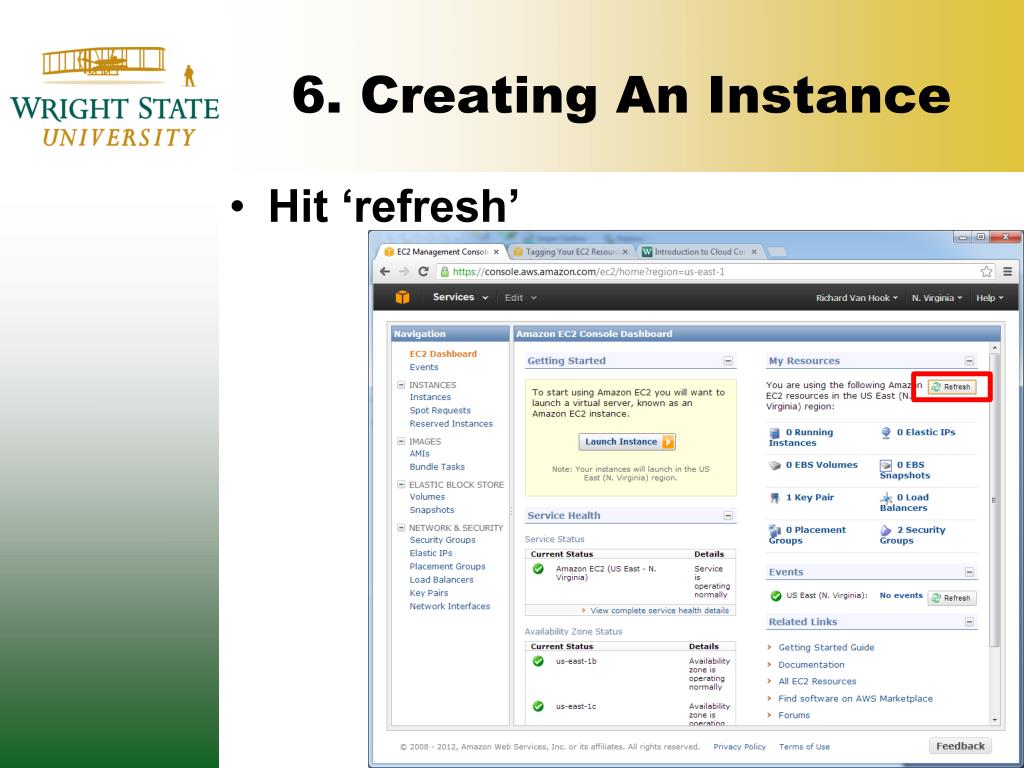Open Instances in navigation
Viewport: 1024px width, 768px height.
point(430,397)
